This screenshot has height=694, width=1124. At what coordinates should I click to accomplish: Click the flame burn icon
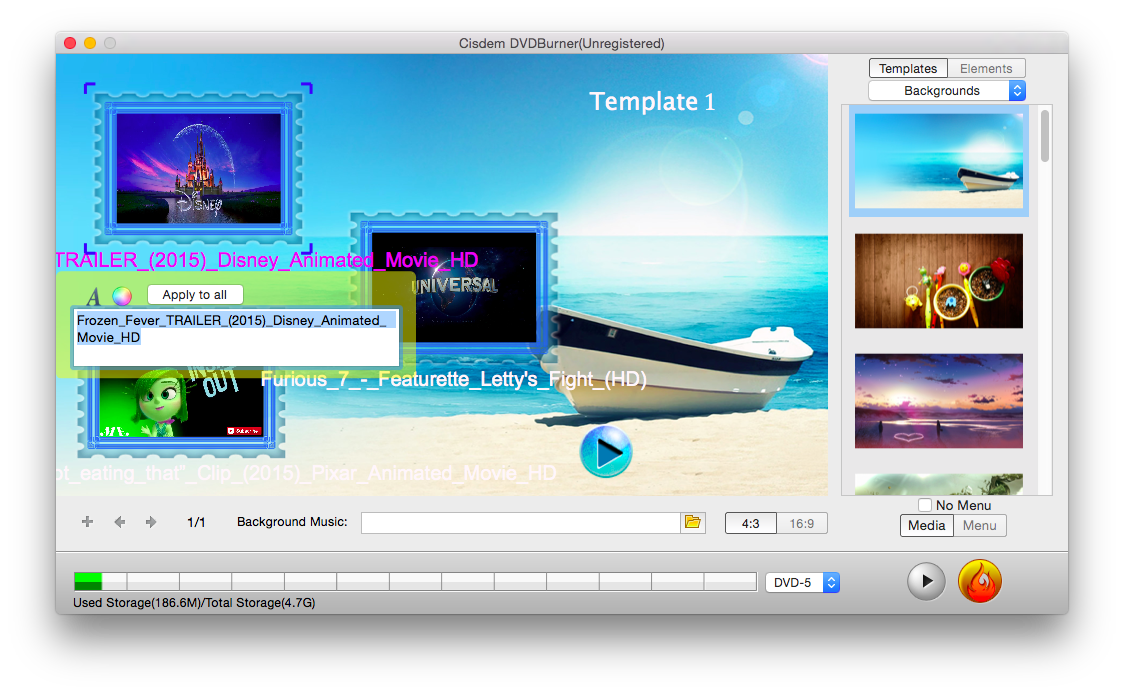coord(979,581)
